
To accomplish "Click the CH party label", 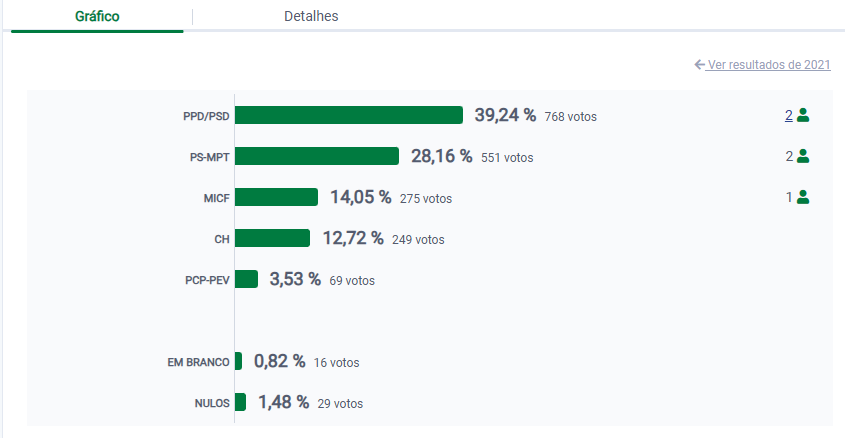I will pos(221,239).
